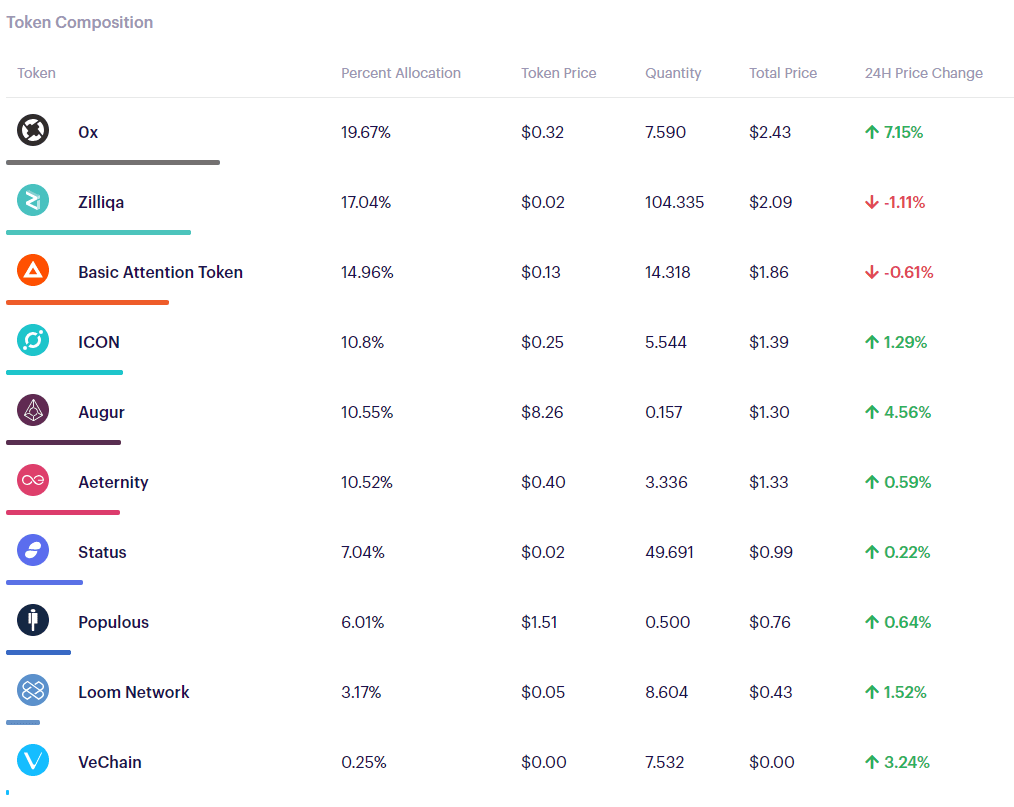The height and width of the screenshot is (807, 1014).
Task: Click the teal Zilliqa allocation bar
Action: tap(98, 232)
